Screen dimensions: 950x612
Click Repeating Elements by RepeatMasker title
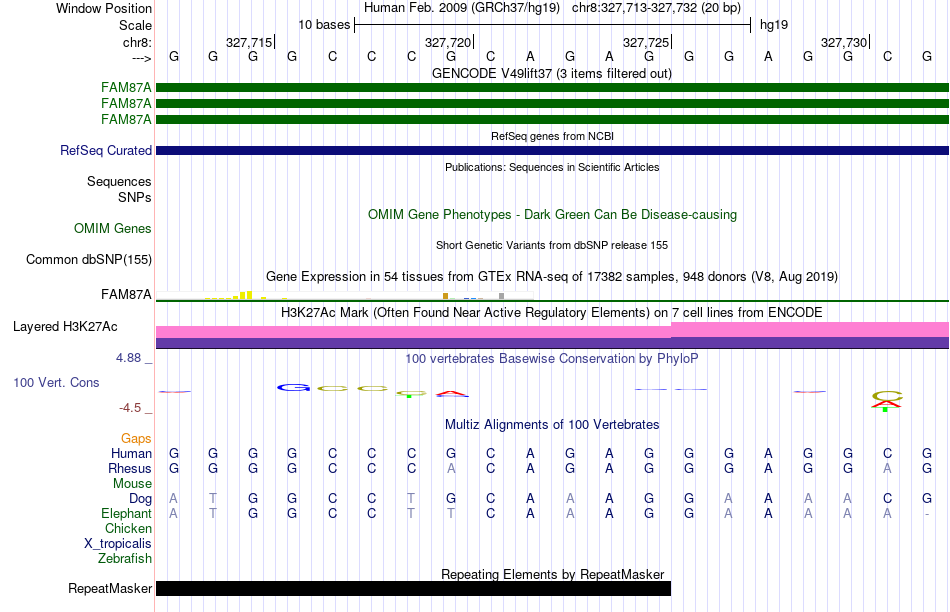[553, 574]
